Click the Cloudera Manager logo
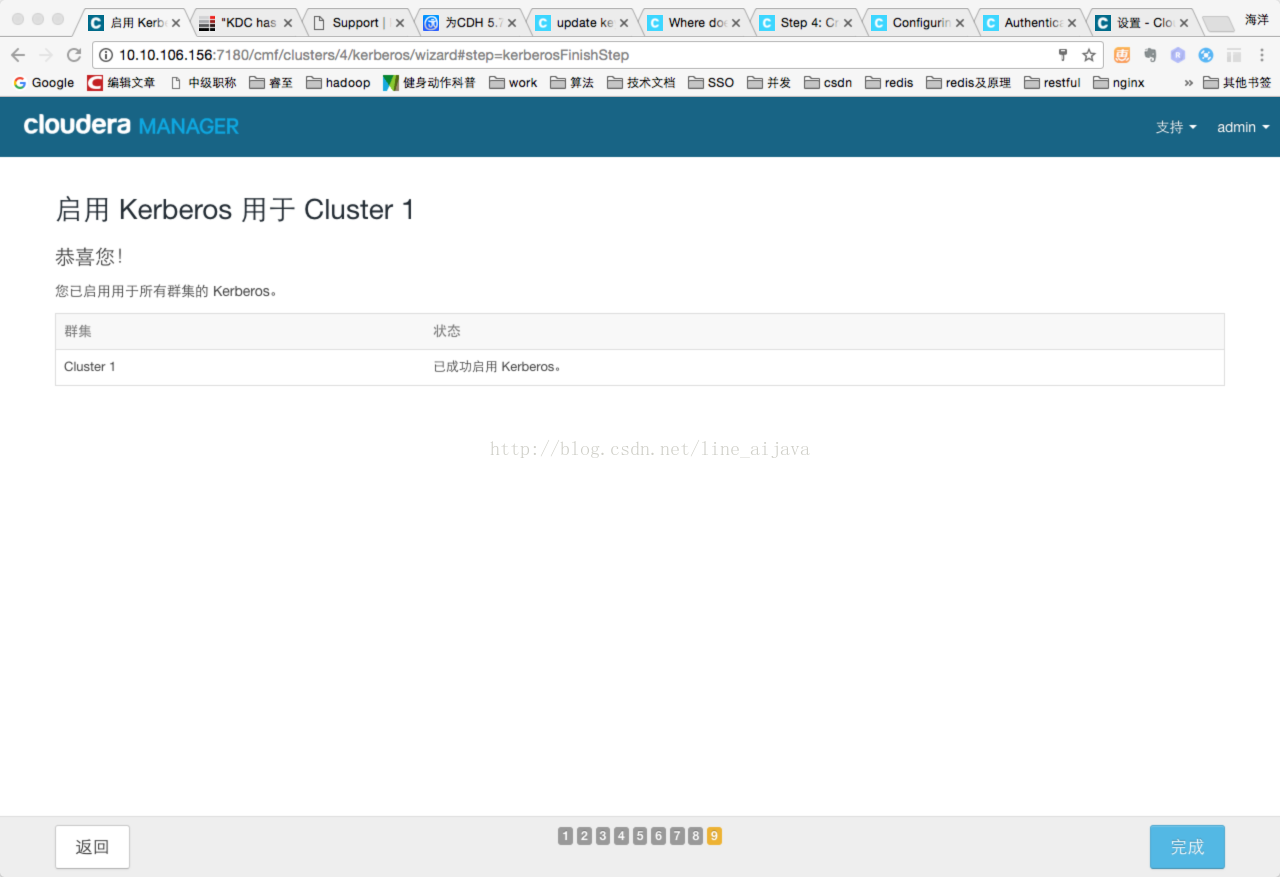 coord(131,126)
